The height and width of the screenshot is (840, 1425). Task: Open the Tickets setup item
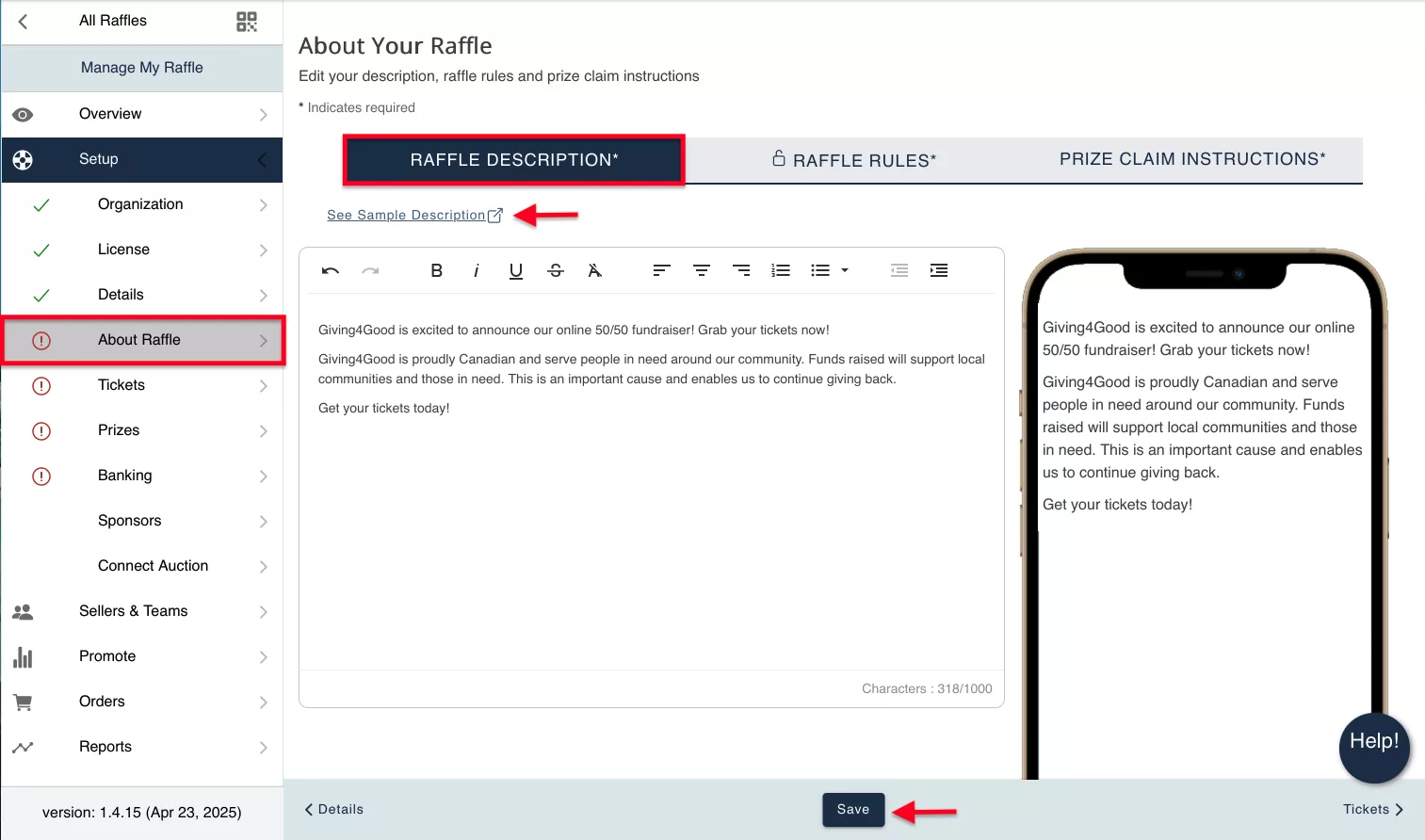(x=141, y=385)
